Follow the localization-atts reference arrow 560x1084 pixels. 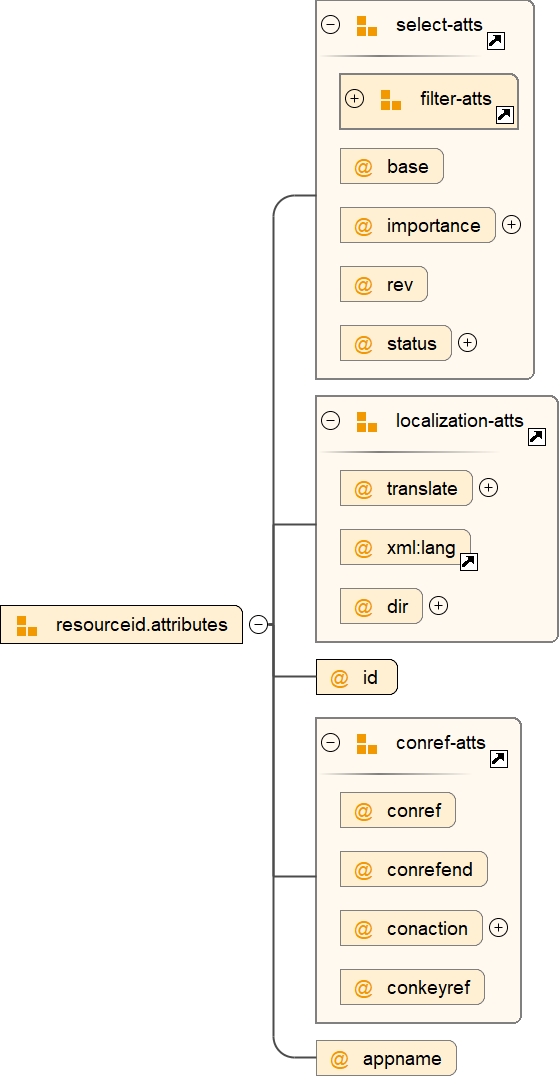[x=536, y=436]
